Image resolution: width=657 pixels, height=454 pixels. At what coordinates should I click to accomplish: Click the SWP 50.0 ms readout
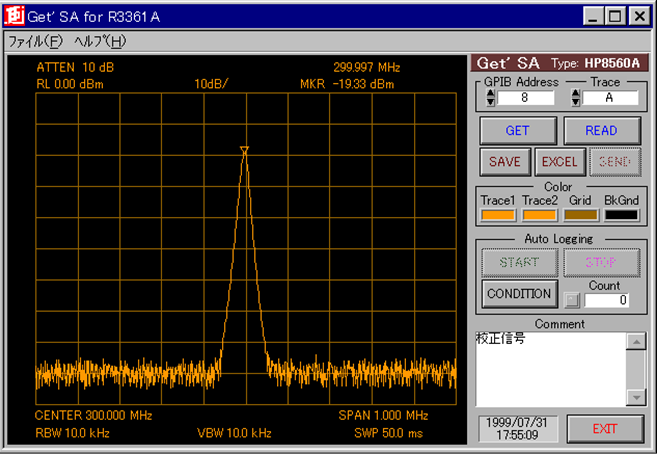[x=388, y=433]
